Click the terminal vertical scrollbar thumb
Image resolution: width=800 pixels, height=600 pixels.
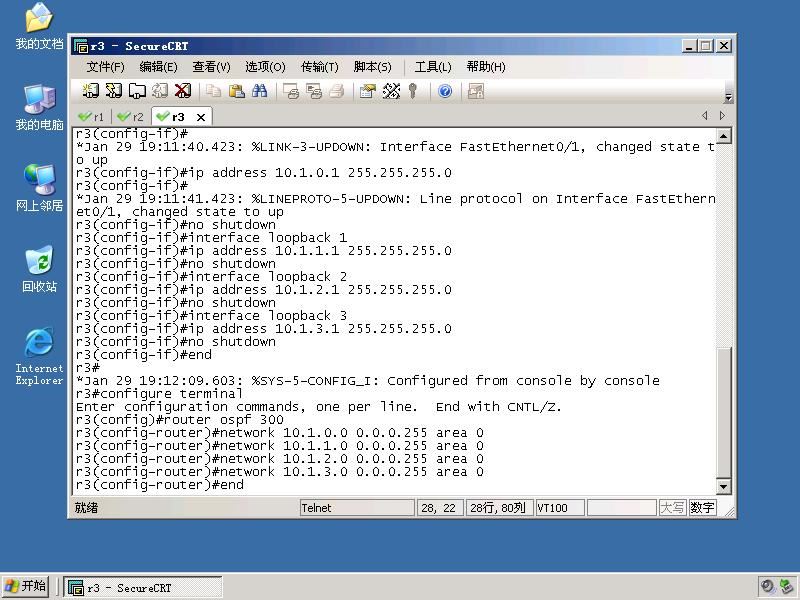[723, 412]
